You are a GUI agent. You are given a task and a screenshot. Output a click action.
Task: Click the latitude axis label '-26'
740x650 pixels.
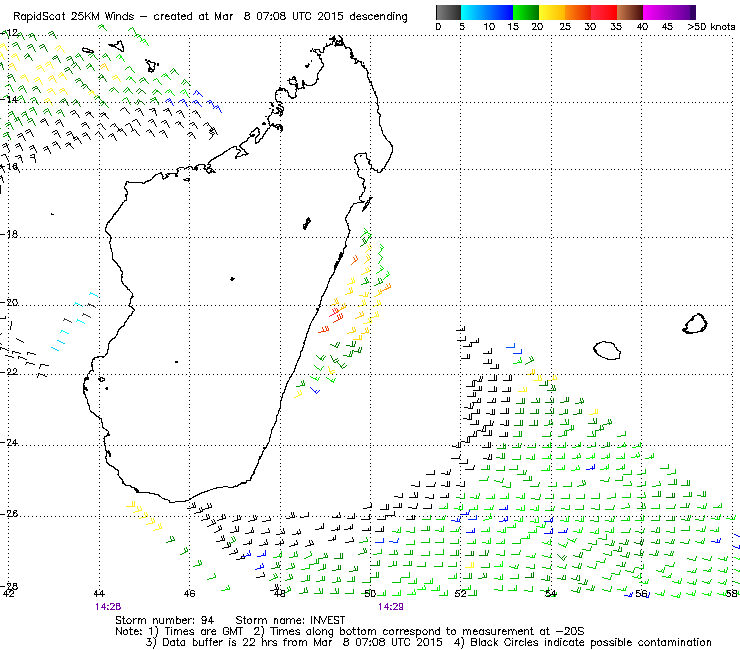[x=10, y=514]
